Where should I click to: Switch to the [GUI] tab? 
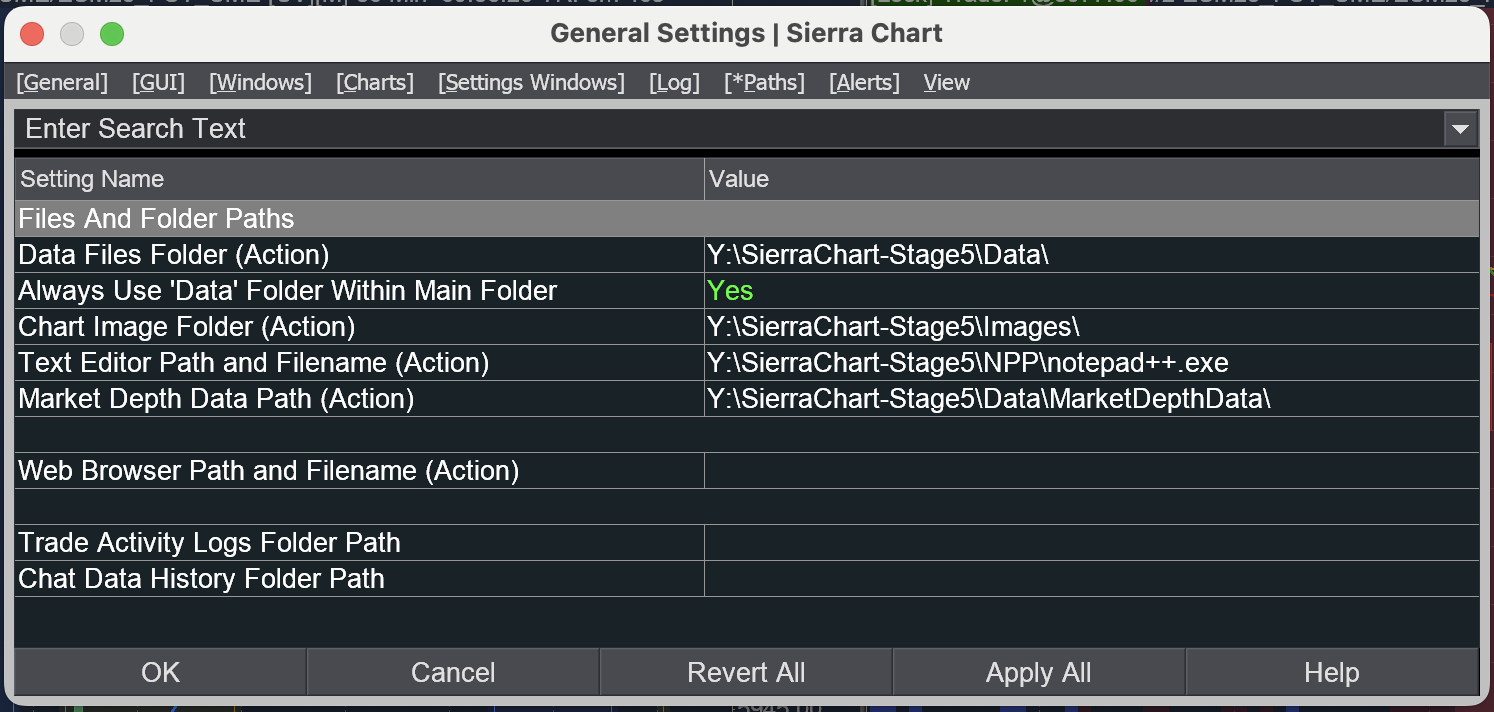click(x=158, y=82)
